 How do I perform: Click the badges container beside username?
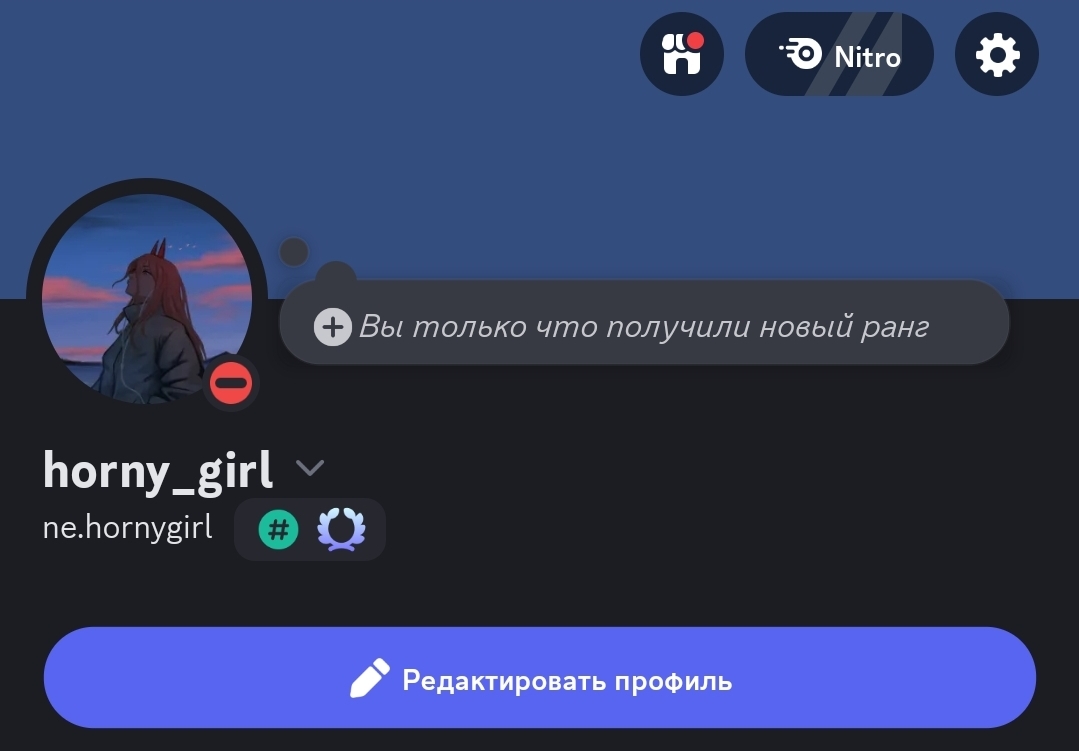click(x=310, y=529)
